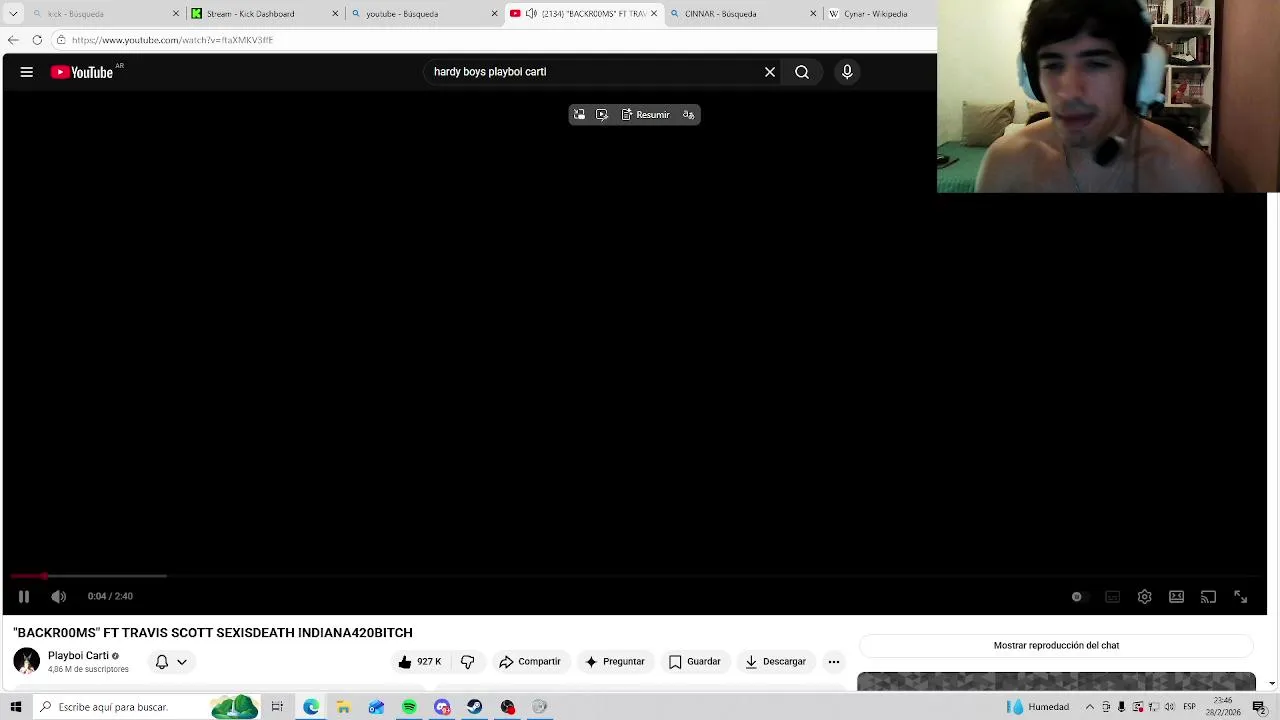Screen dimensions: 1280x720
Task: Open the recording app taskbar icon
Action: pos(507,707)
